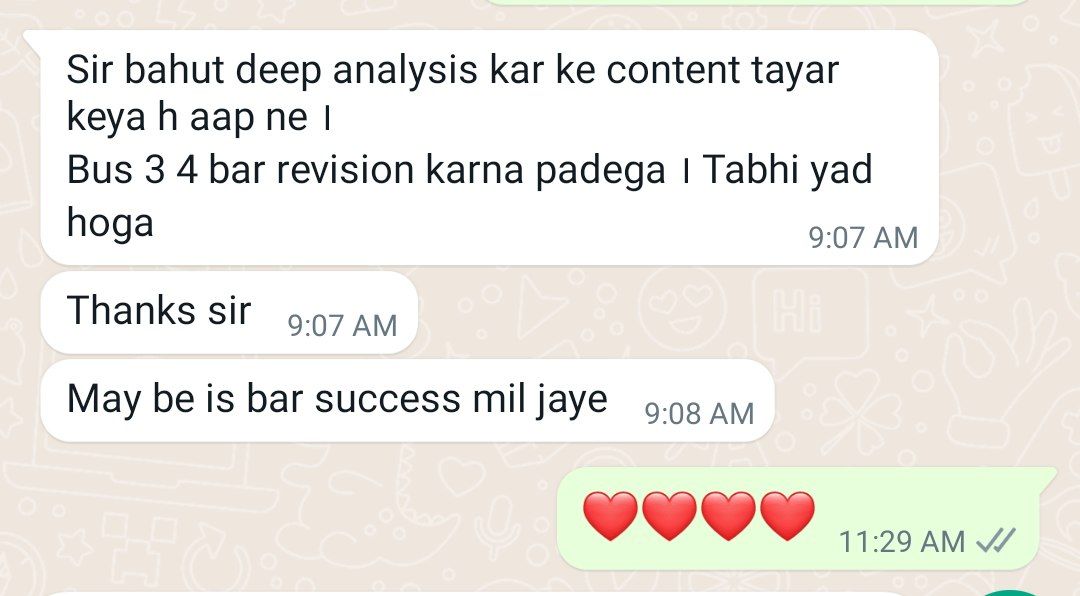The height and width of the screenshot is (596, 1080).
Task: Select the 'Thanks sir' message bubble
Action: tap(229, 312)
